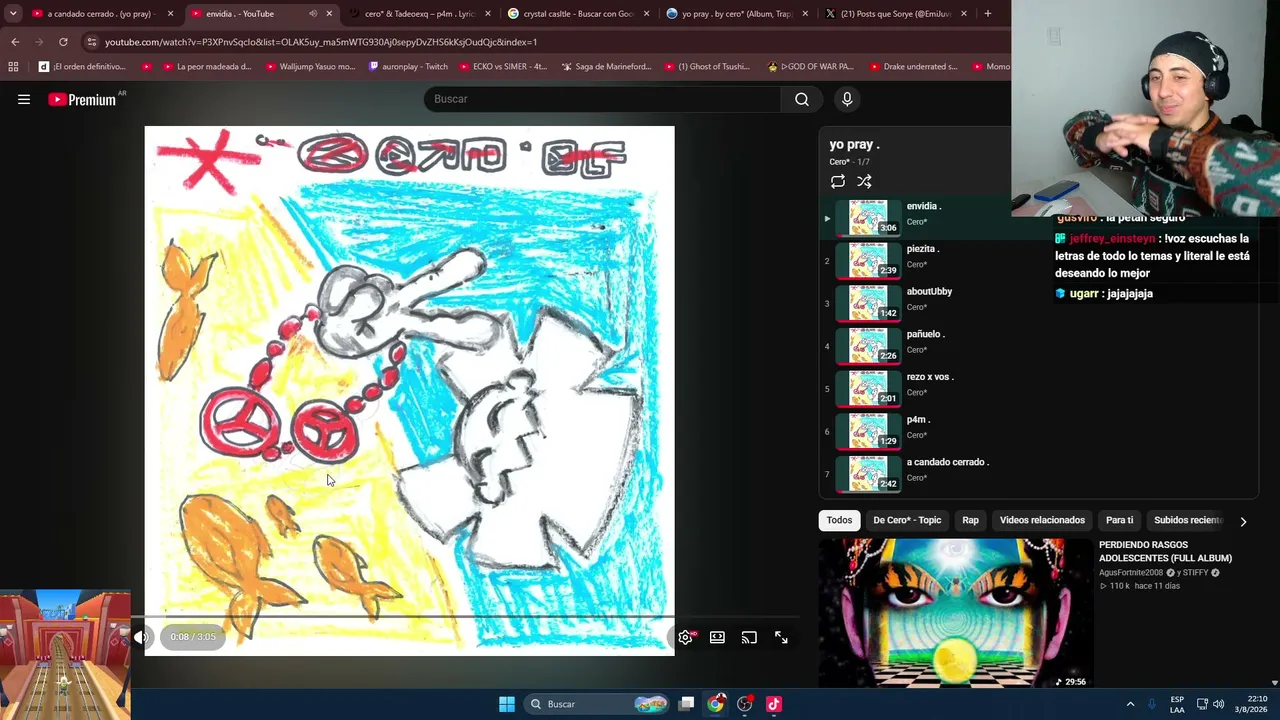Play 'a candado cerrado .' from the playlist
The height and width of the screenshot is (720, 1280).
1037,473
